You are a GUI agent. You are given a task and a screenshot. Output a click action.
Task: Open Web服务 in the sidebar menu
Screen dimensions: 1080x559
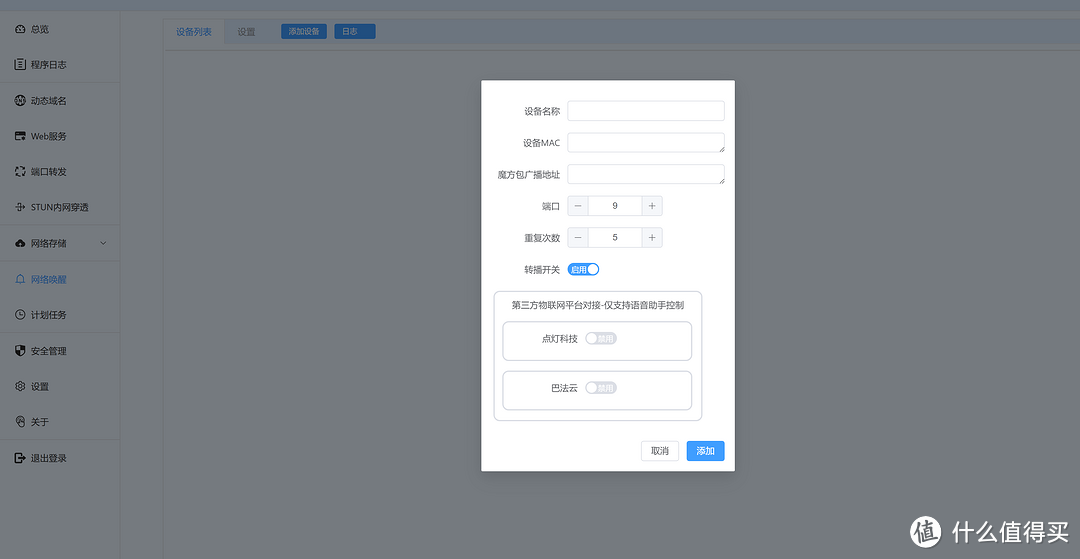(59, 136)
